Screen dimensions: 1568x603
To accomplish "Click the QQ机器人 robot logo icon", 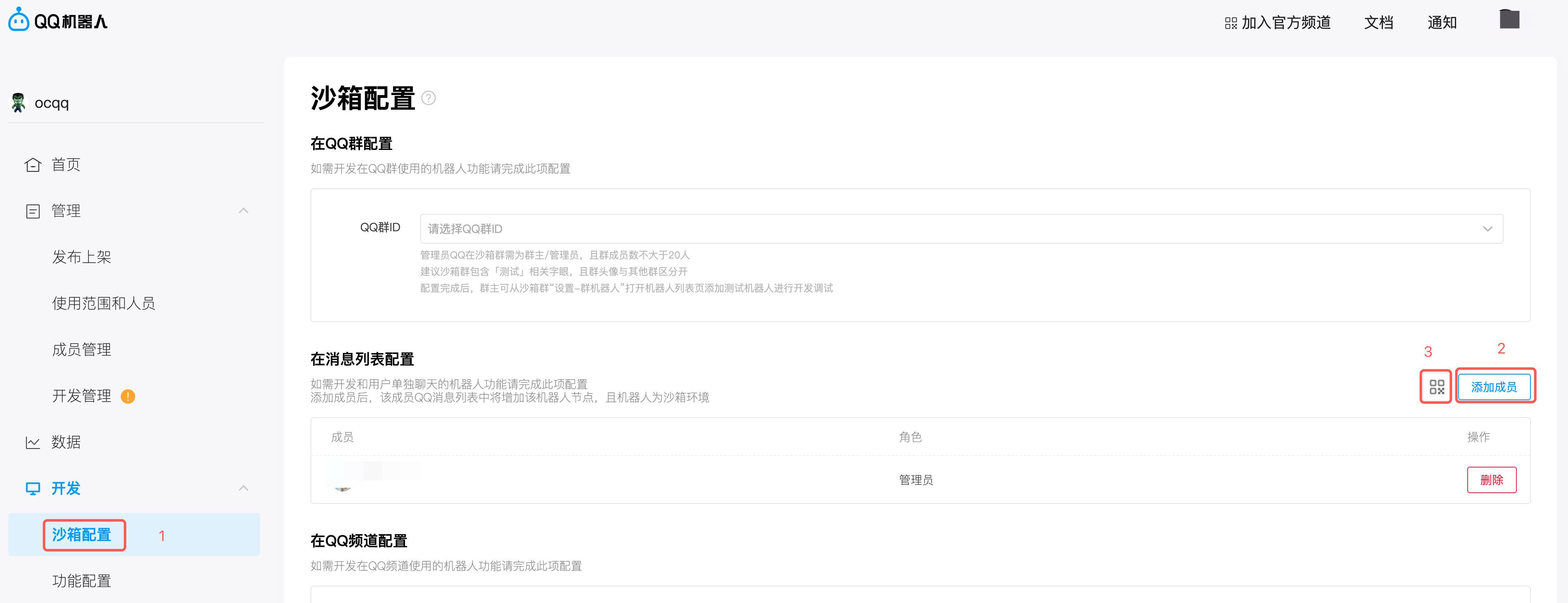I will pyautogui.click(x=19, y=20).
